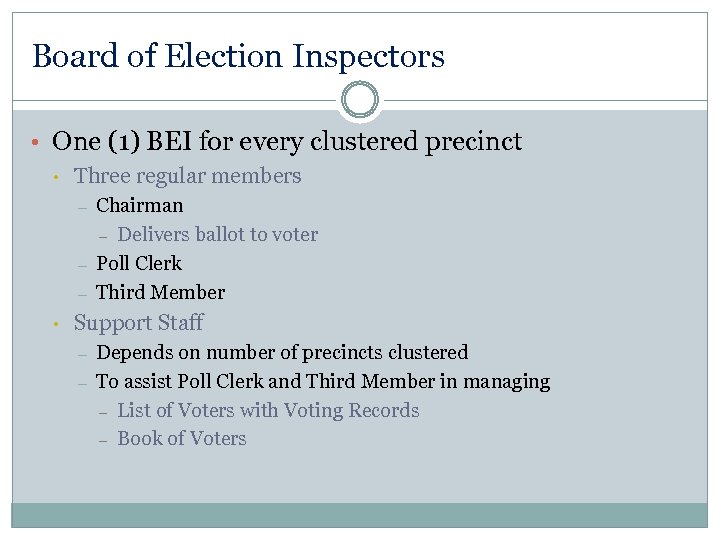Select the "Support Staff" sub-bullet text
The image size is (720, 540).
point(138,323)
